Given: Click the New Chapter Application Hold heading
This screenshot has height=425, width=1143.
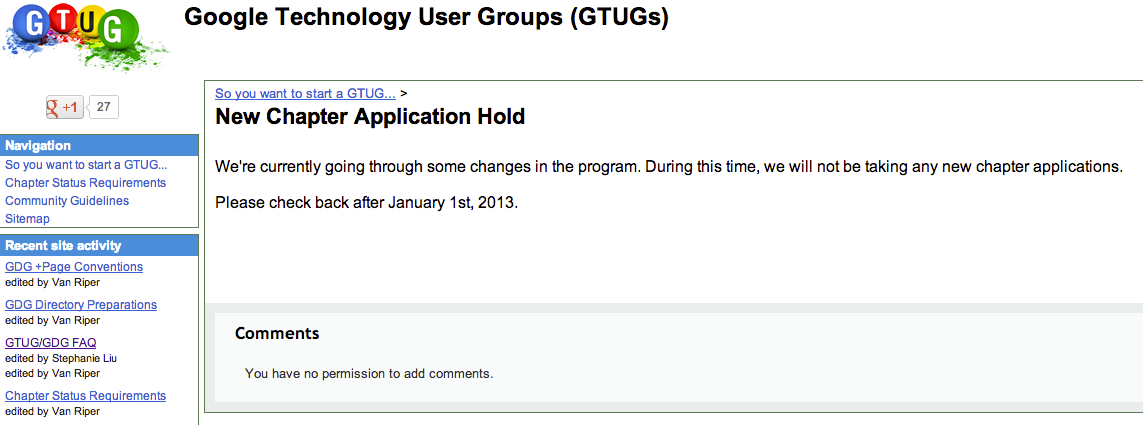Looking at the screenshot, I should point(370,117).
